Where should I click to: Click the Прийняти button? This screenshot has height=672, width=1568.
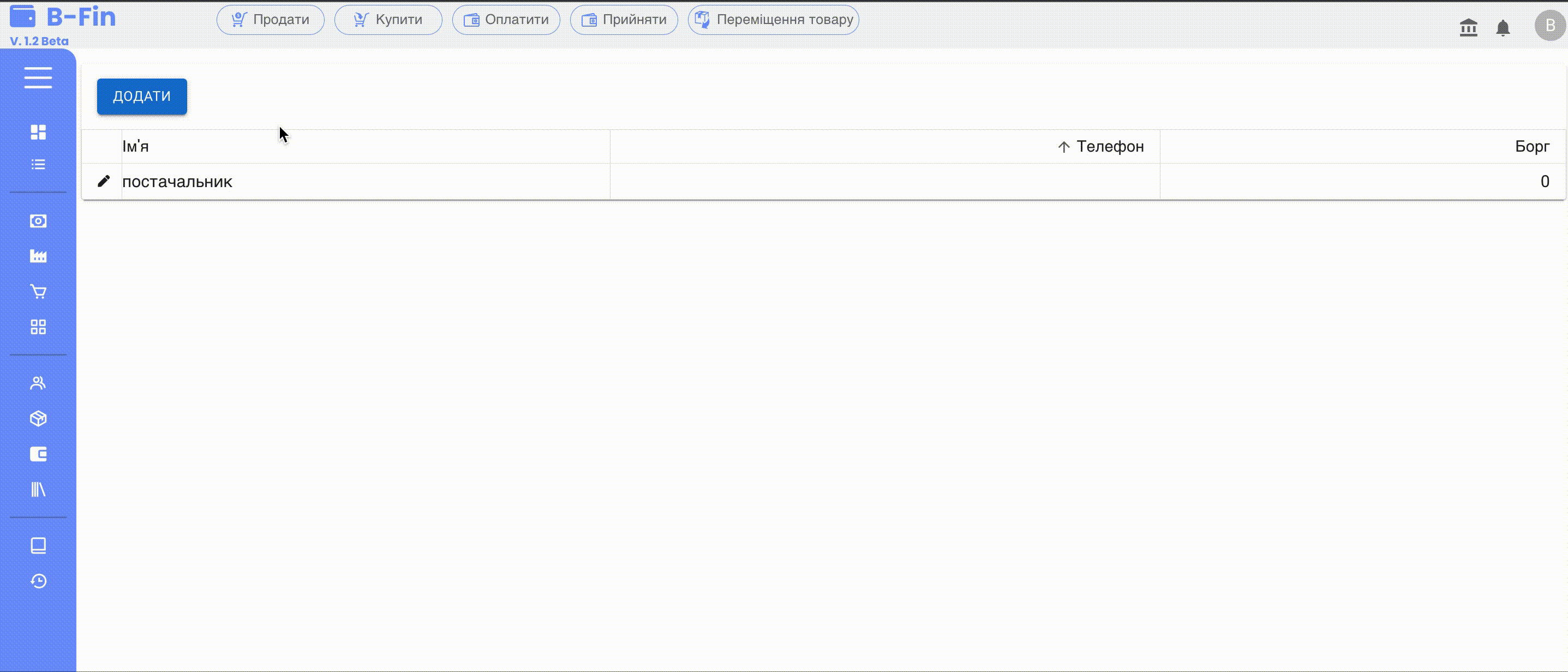click(624, 20)
